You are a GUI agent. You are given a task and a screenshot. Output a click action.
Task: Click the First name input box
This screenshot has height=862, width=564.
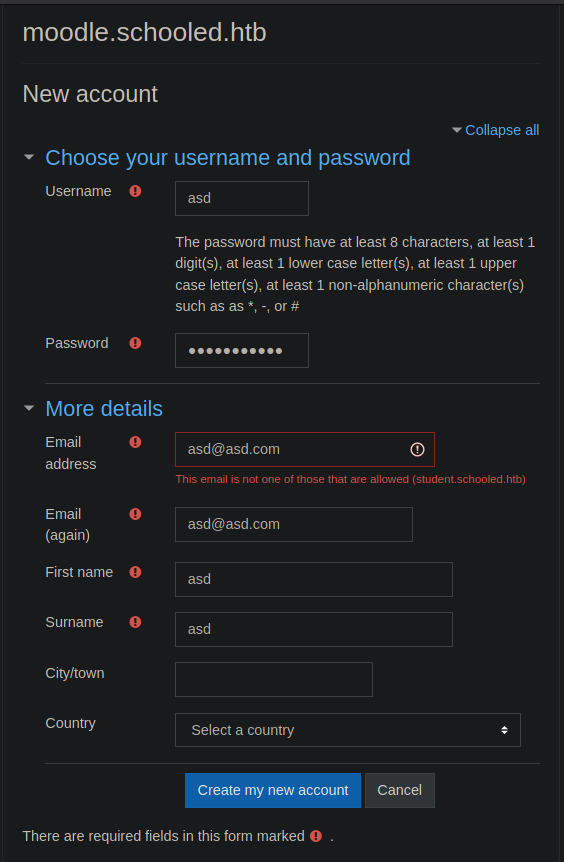314,579
